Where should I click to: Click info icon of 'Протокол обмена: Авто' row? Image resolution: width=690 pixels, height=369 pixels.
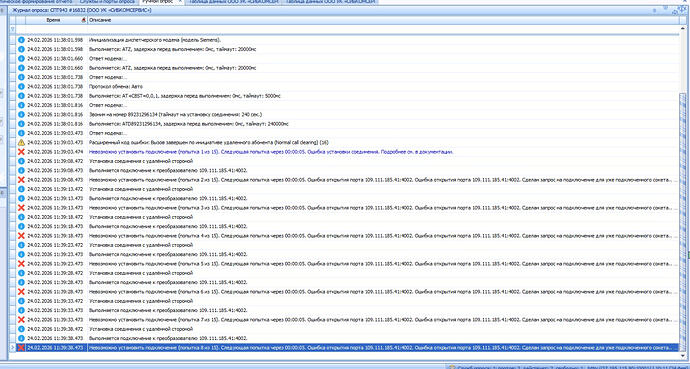coord(21,87)
